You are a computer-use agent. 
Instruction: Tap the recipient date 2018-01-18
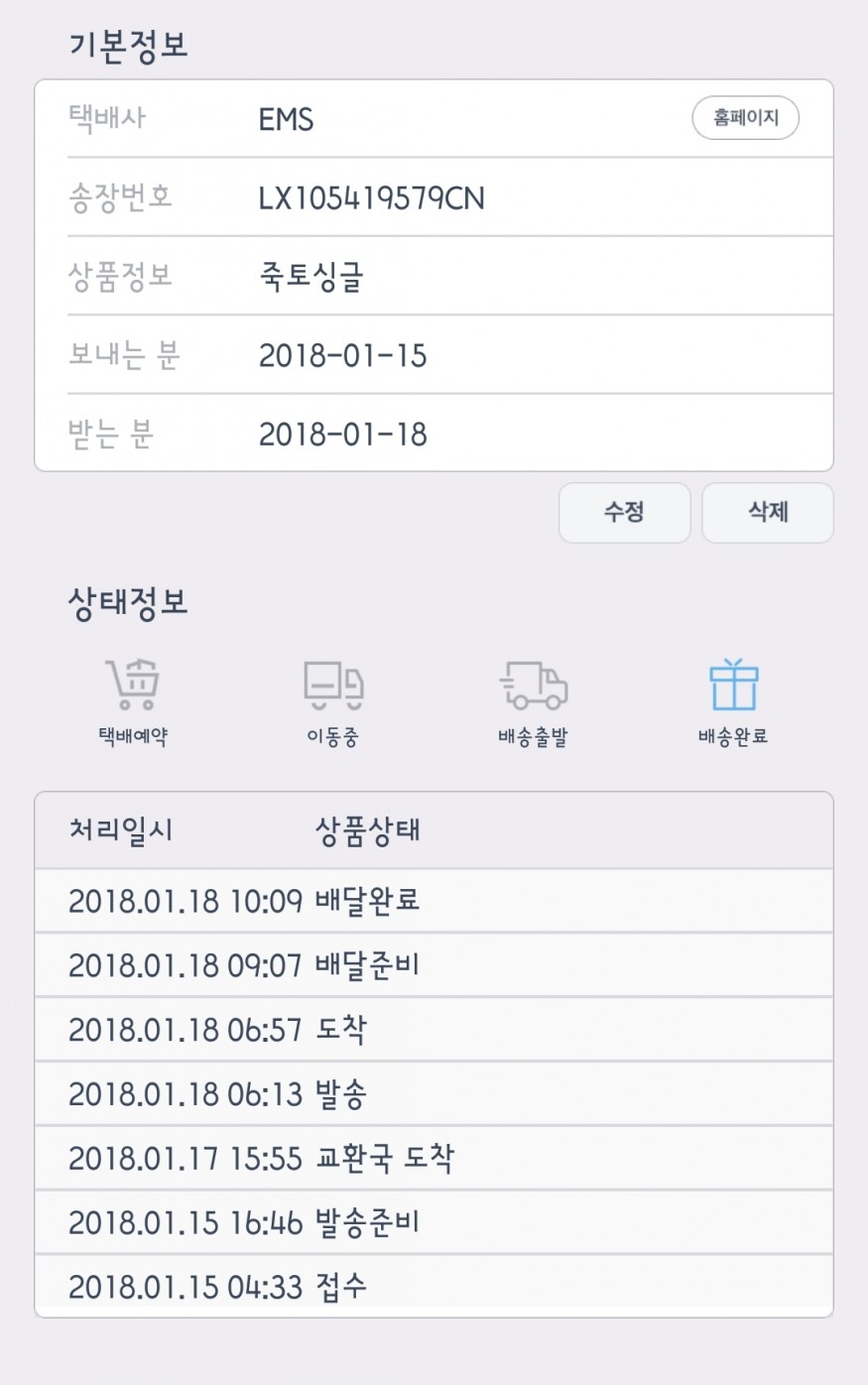(343, 434)
